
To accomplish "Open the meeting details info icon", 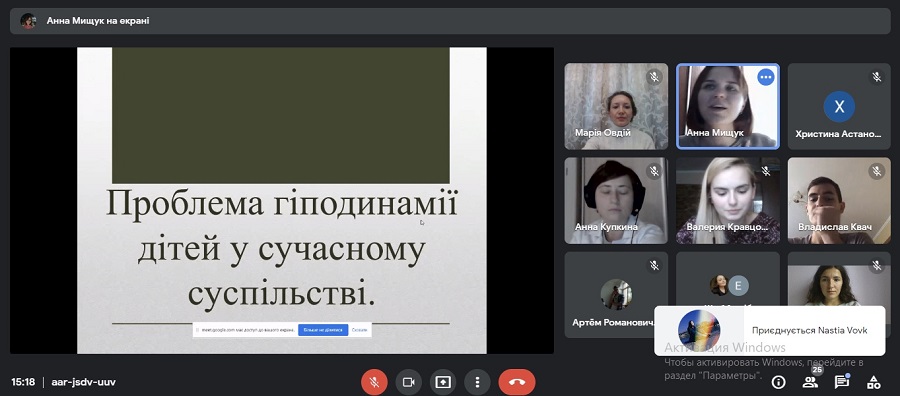I will (778, 382).
